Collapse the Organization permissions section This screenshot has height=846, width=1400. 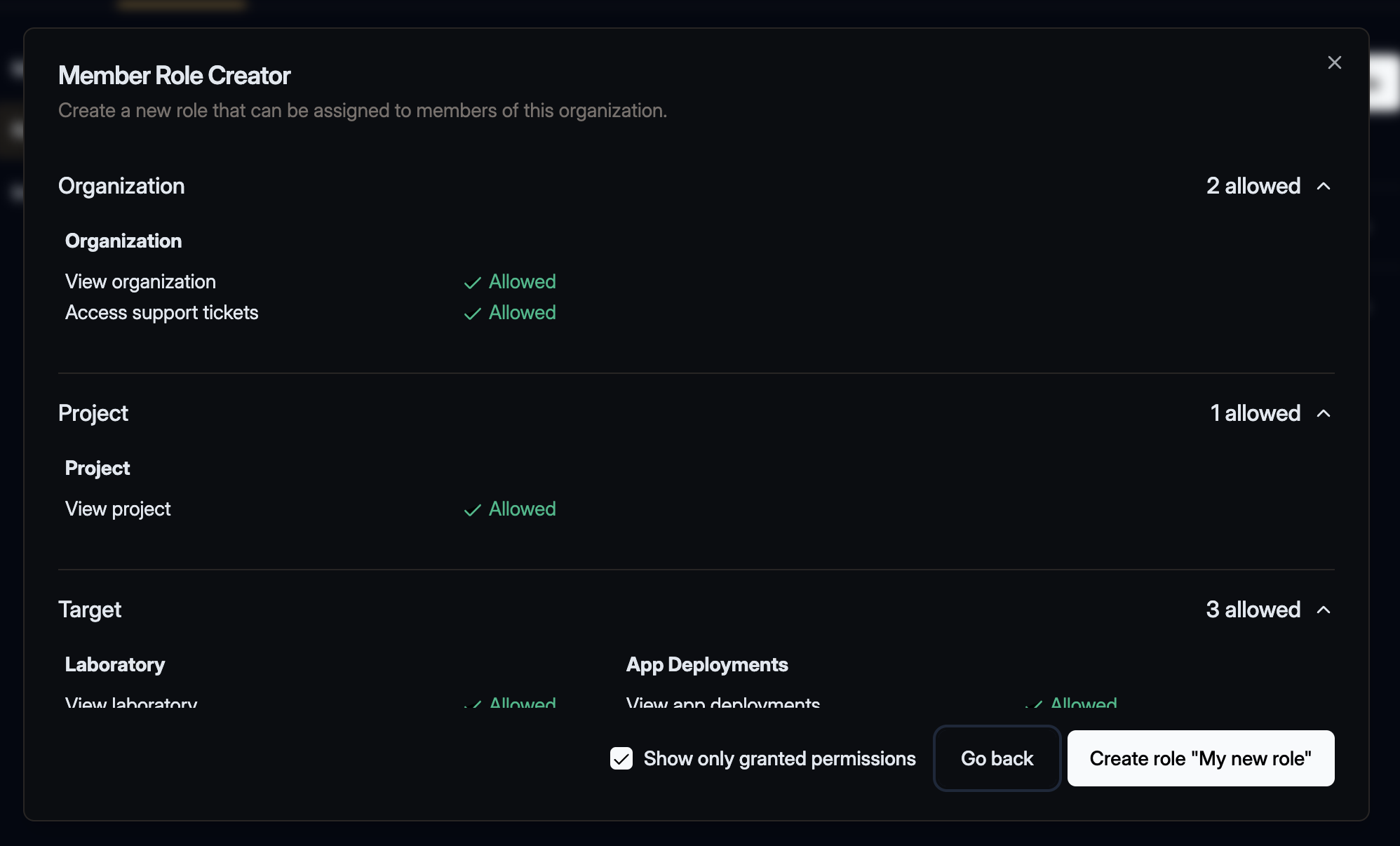tap(1324, 187)
